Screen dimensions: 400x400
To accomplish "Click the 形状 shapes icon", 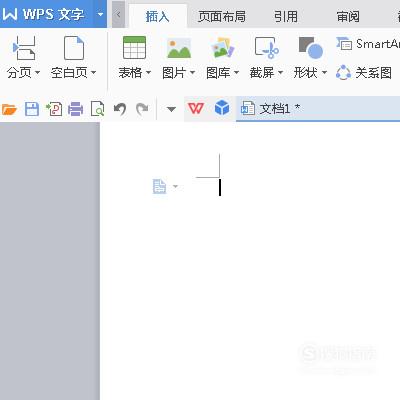I will point(311,48).
